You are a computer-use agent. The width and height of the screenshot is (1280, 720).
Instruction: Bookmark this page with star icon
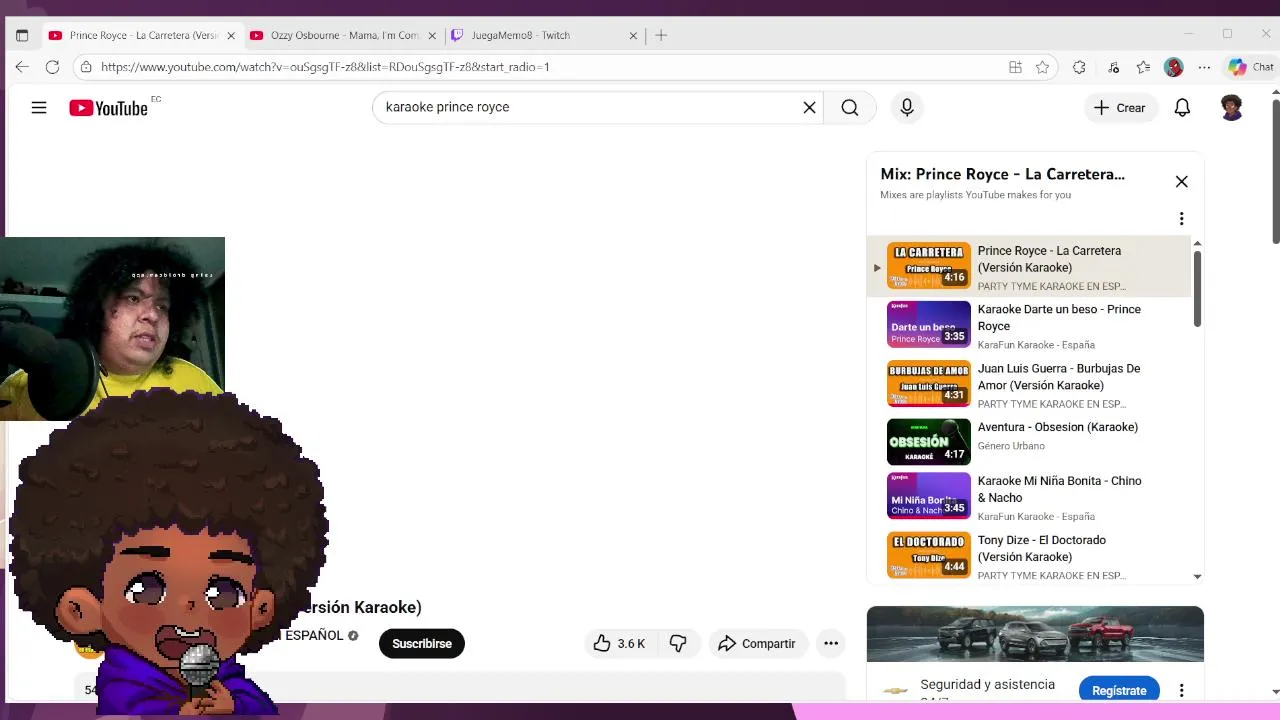pyautogui.click(x=1042, y=67)
